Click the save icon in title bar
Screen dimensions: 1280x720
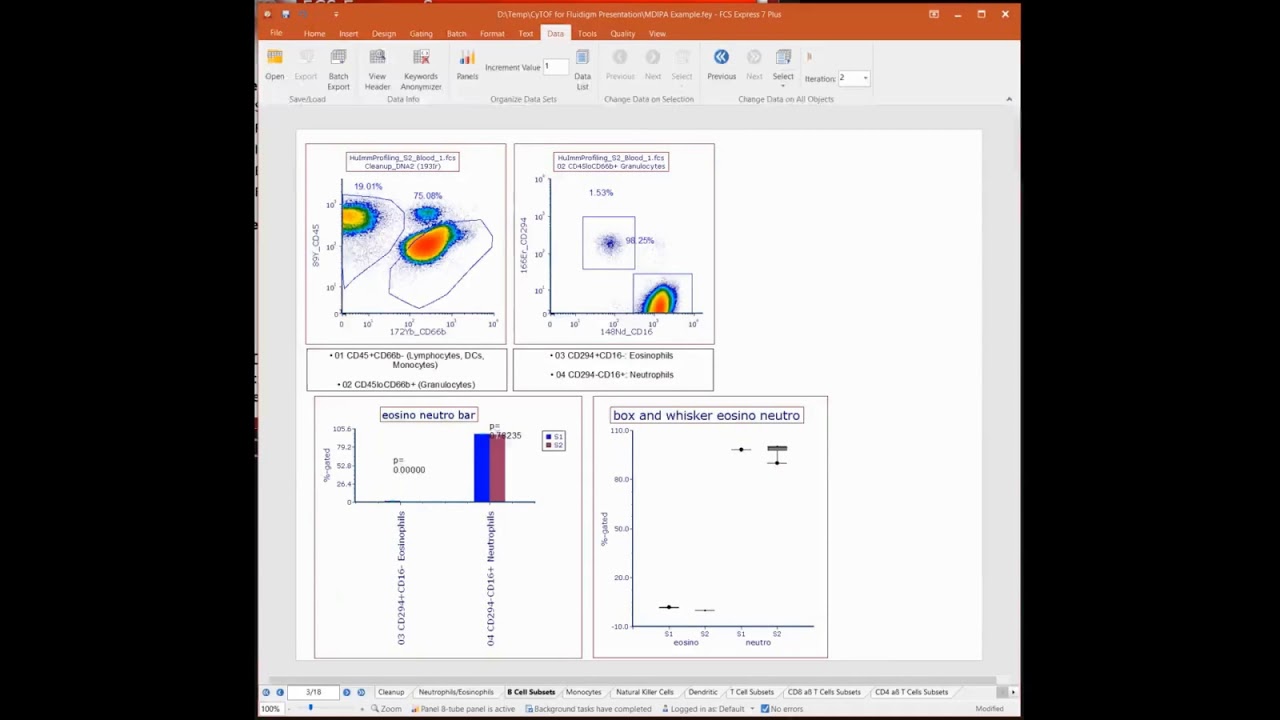click(x=286, y=14)
